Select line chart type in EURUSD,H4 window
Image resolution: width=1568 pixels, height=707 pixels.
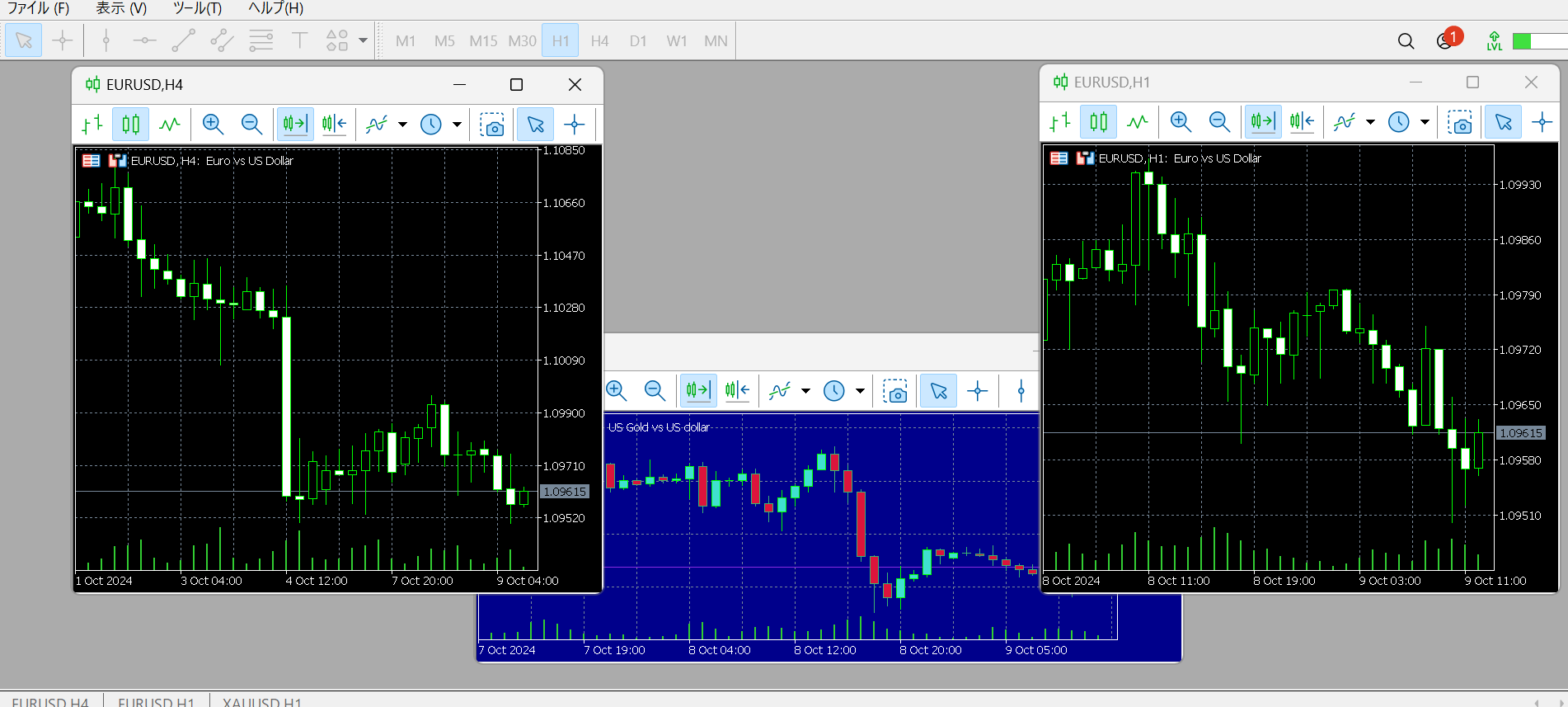coord(170,125)
